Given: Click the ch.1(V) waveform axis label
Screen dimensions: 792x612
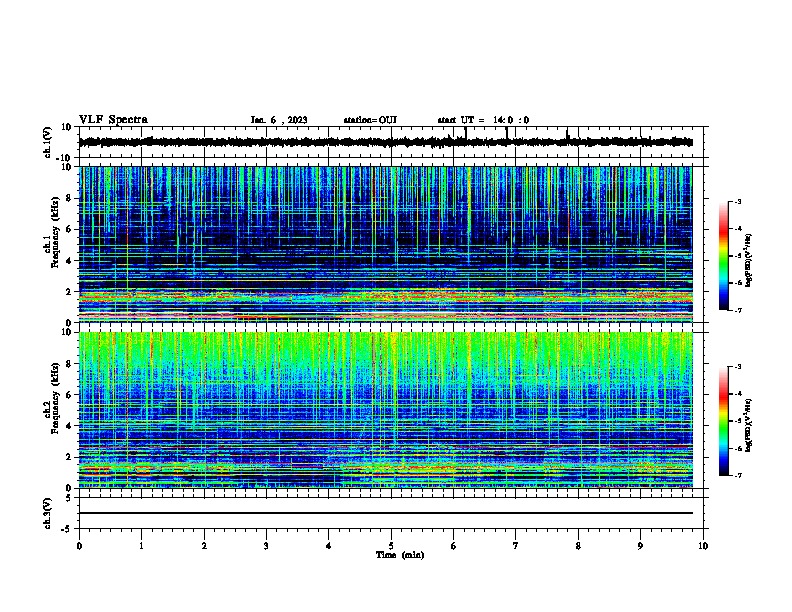Looking at the screenshot, I should (48, 142).
